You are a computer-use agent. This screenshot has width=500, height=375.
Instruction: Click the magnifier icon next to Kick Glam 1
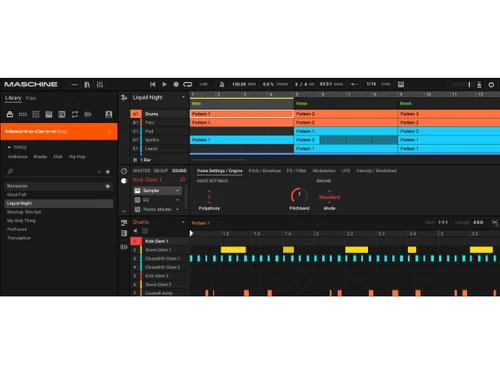(182, 180)
